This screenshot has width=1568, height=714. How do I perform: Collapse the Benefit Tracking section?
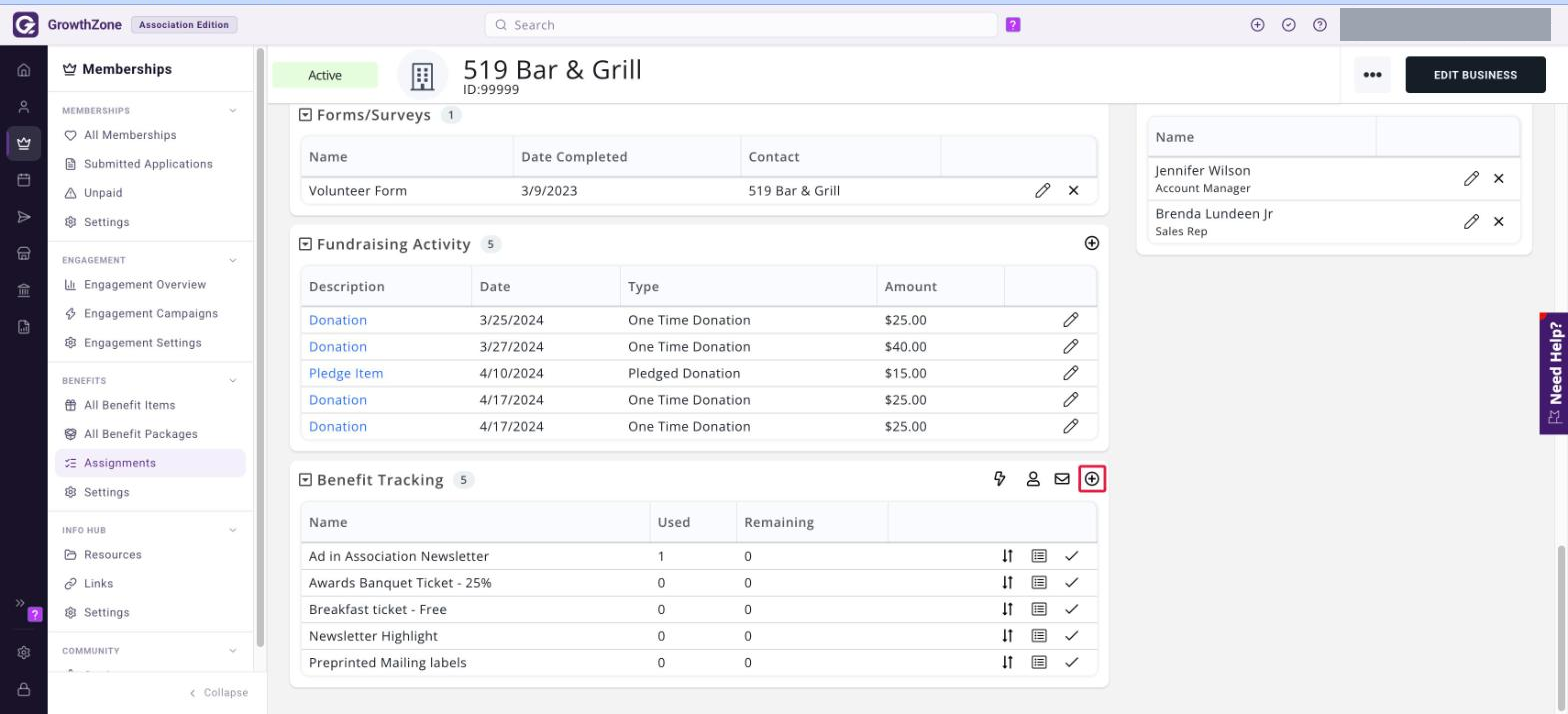306,480
